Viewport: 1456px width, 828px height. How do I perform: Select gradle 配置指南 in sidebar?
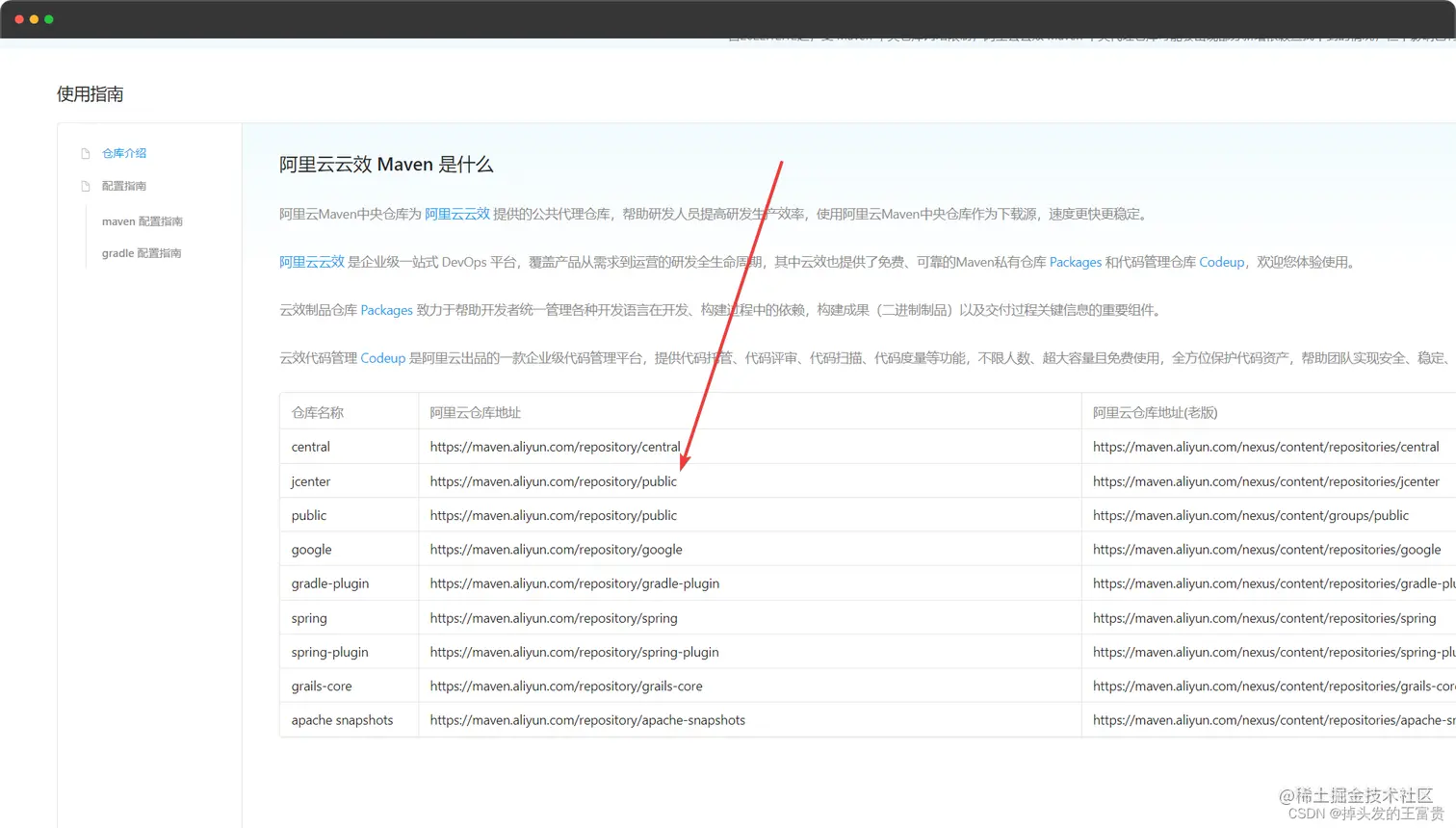pyautogui.click(x=142, y=253)
